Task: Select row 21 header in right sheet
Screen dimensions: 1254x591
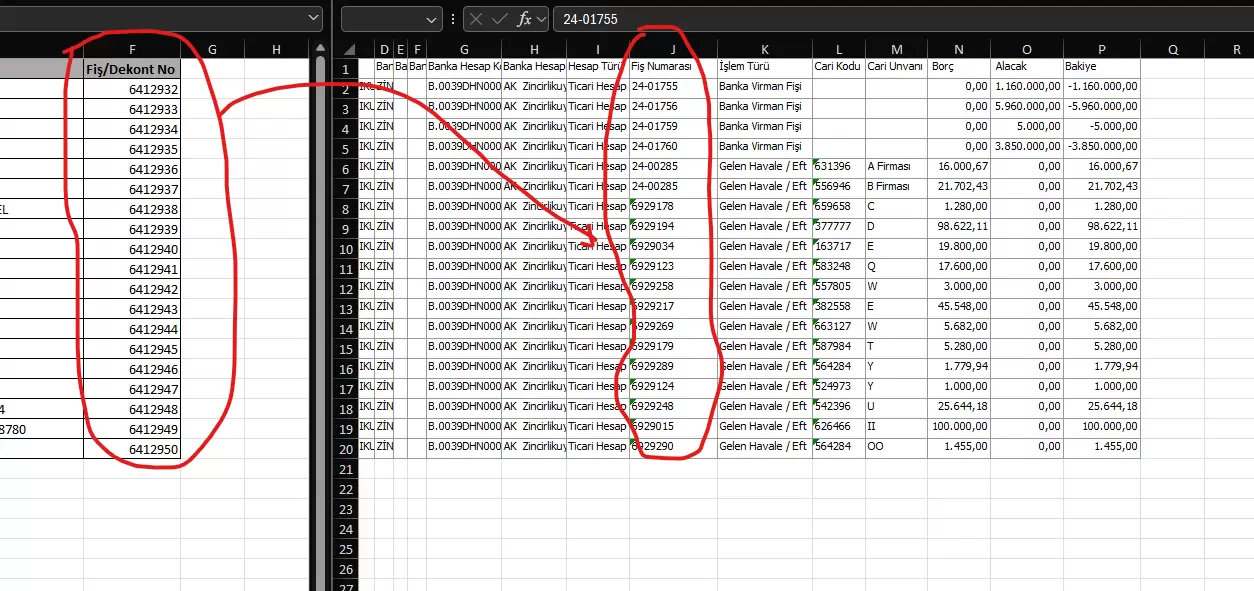Action: [x=345, y=469]
